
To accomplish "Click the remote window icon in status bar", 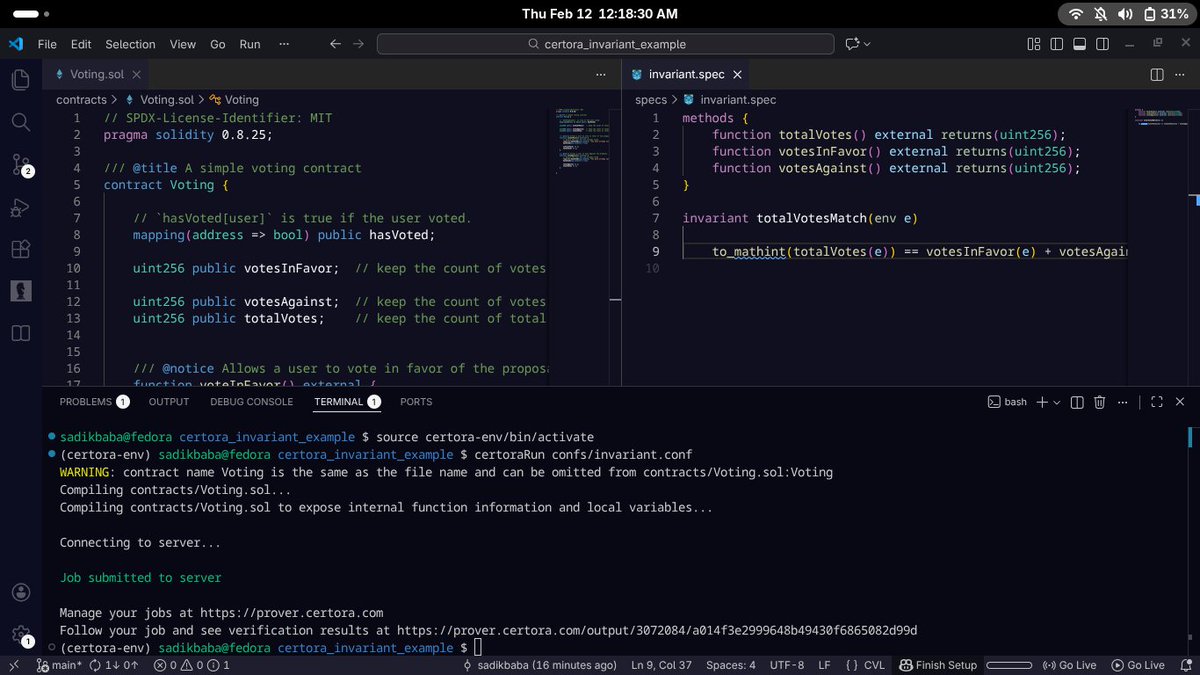I will tap(14, 665).
